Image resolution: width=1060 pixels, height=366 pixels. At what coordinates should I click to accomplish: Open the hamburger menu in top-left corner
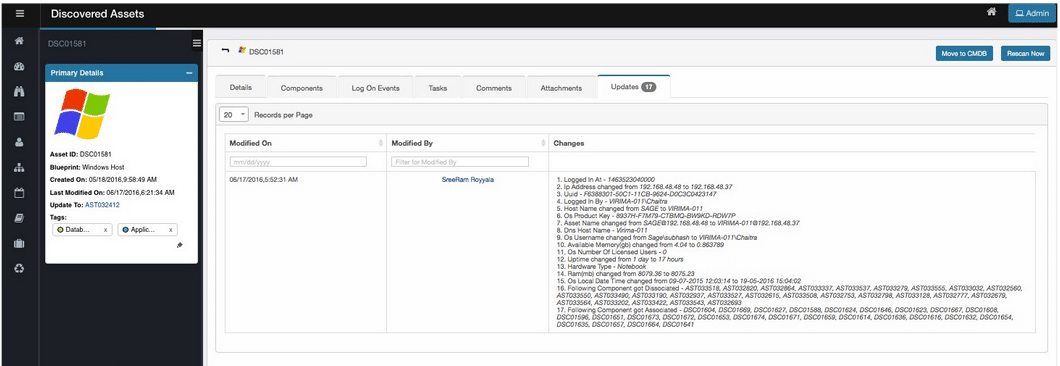20,14
